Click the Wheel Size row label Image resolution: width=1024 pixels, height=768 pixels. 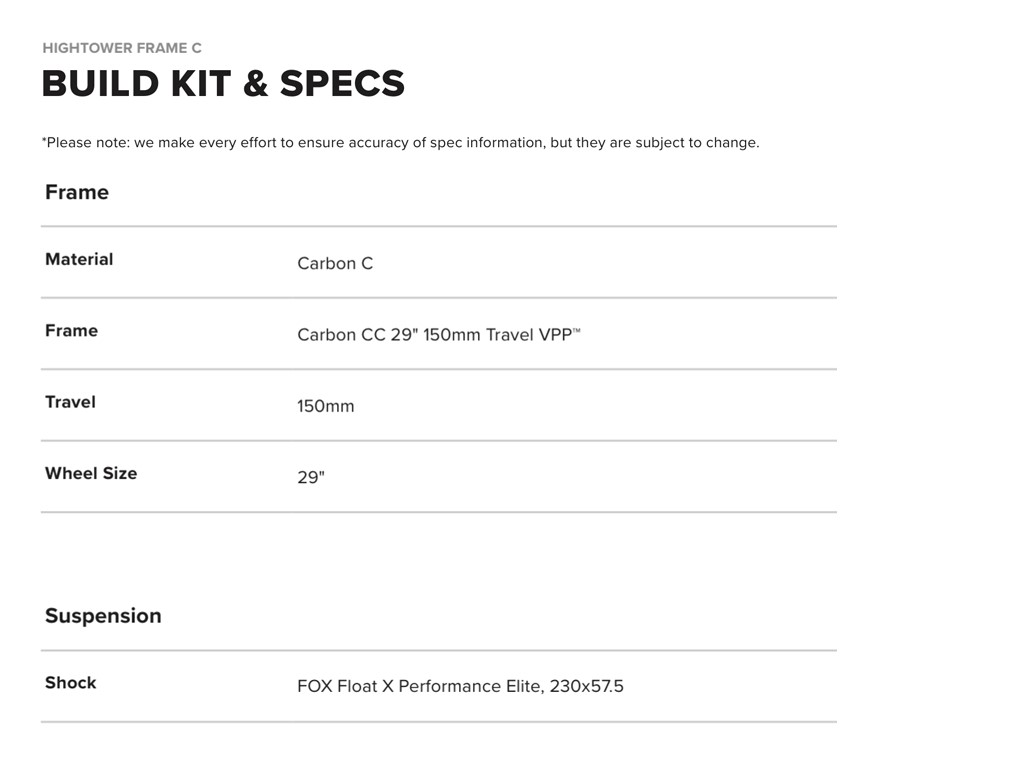click(91, 473)
